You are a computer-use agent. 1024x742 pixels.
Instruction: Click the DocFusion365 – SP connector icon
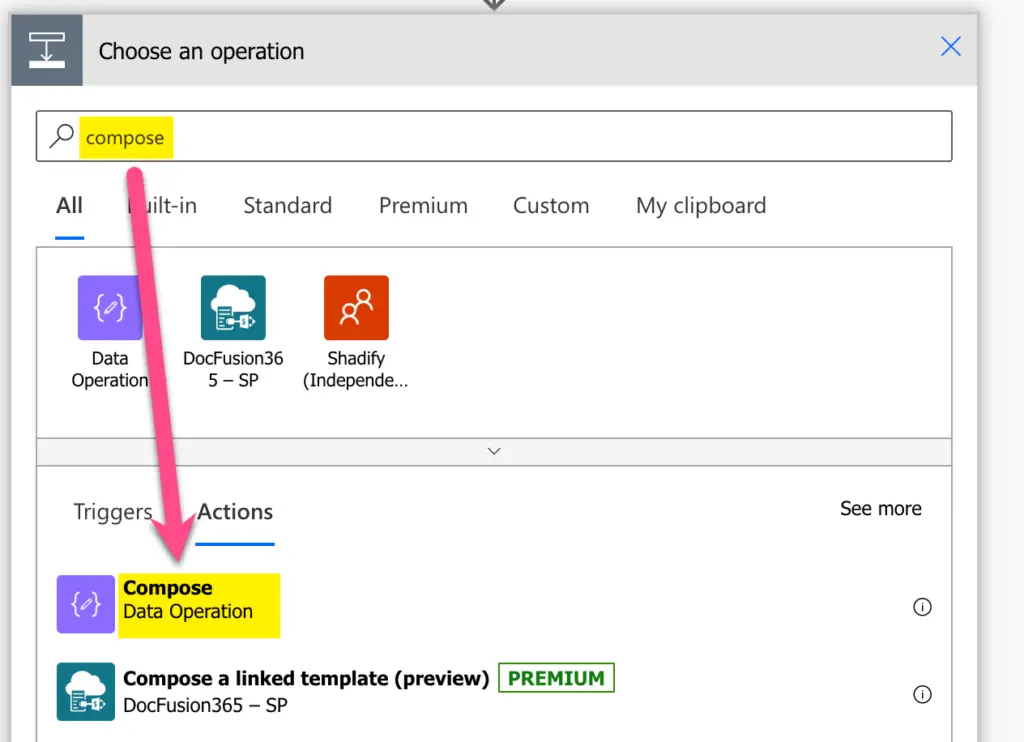tap(233, 307)
